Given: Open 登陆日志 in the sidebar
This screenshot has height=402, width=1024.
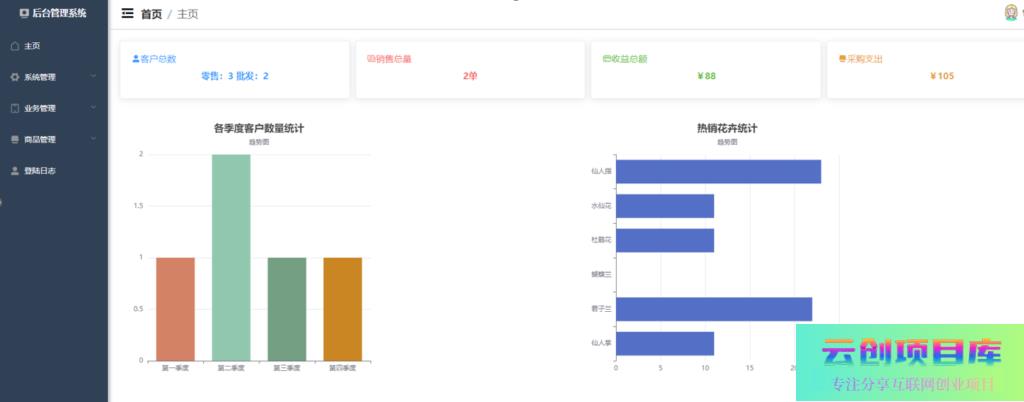Looking at the screenshot, I should pos(40,171).
